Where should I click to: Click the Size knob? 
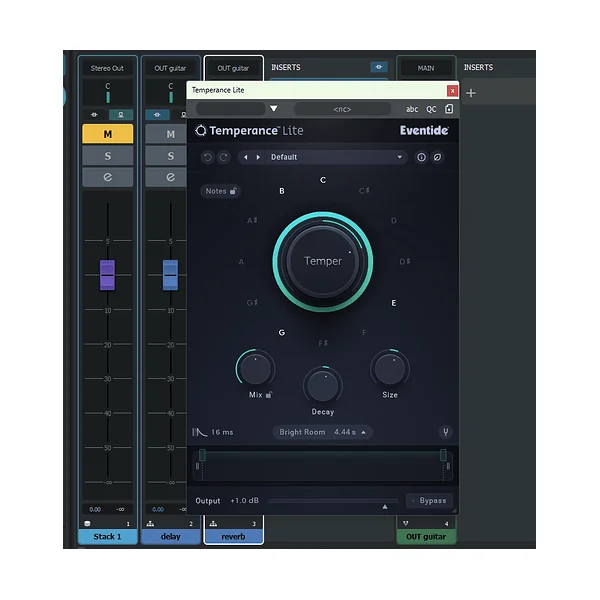tap(390, 369)
